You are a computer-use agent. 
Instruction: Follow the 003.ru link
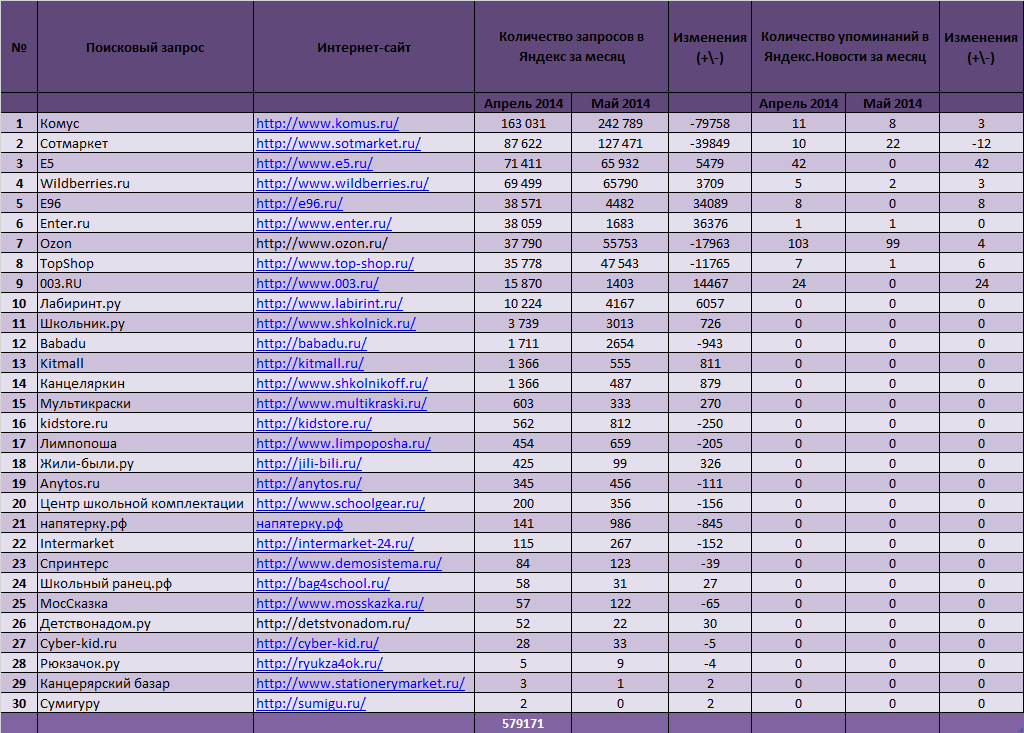(x=317, y=284)
